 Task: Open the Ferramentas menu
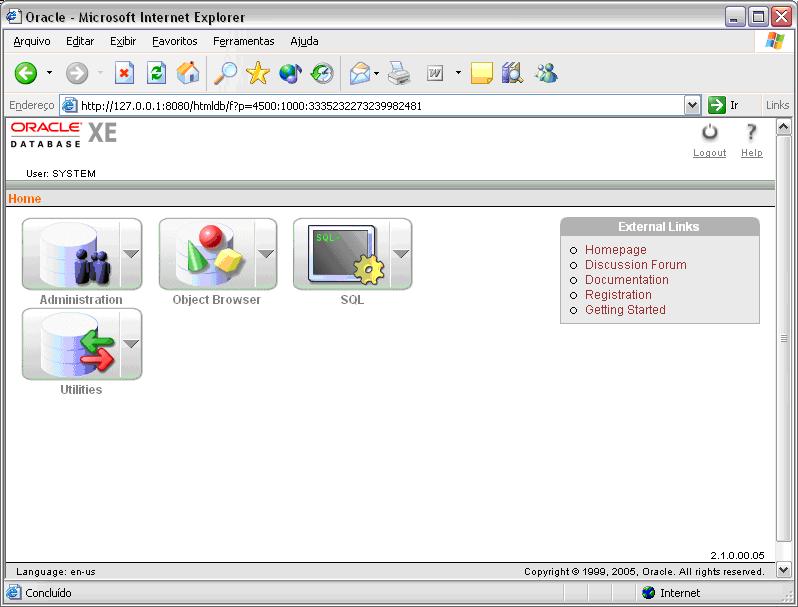tap(243, 41)
